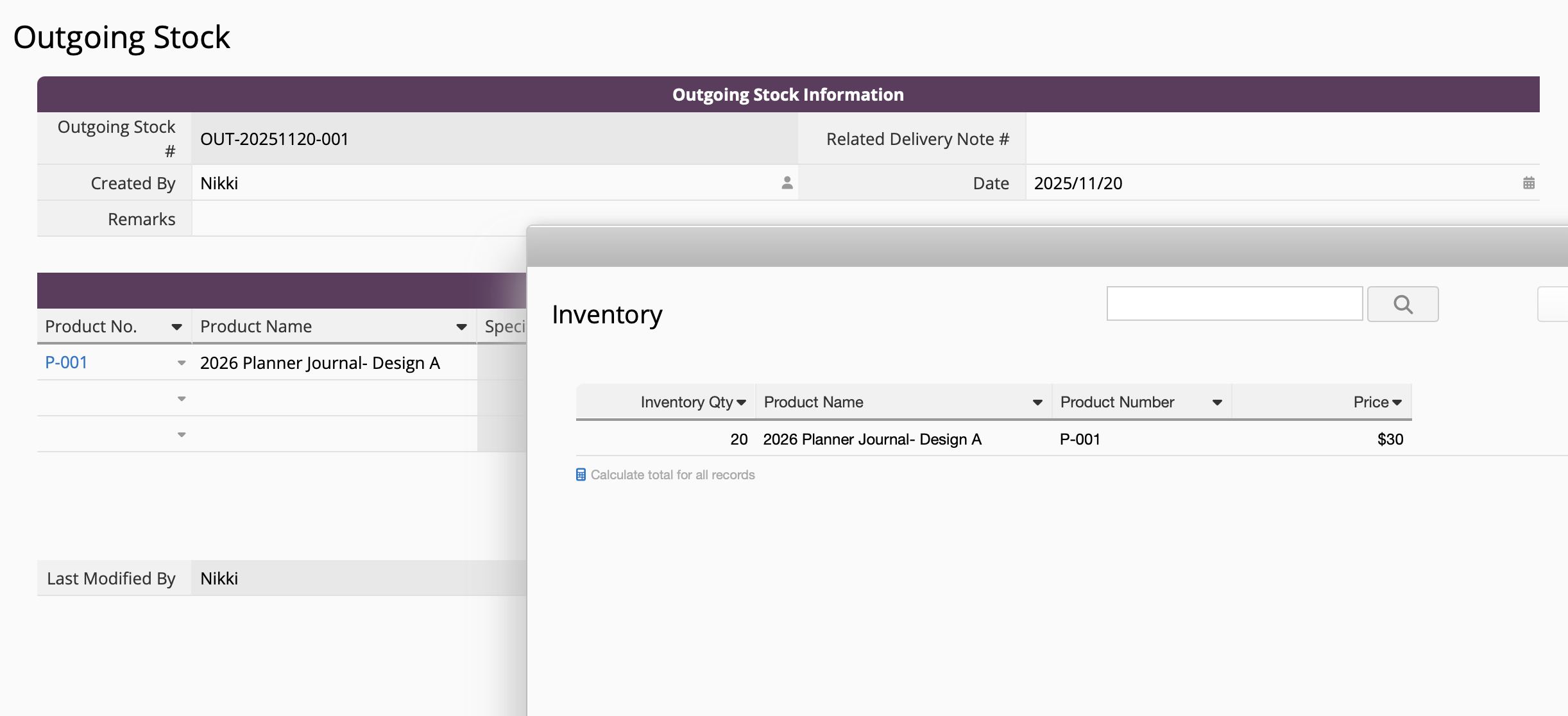Click the Related Delivery Note # field
The width and height of the screenshot is (1568, 716).
pyautogui.click(x=1282, y=139)
